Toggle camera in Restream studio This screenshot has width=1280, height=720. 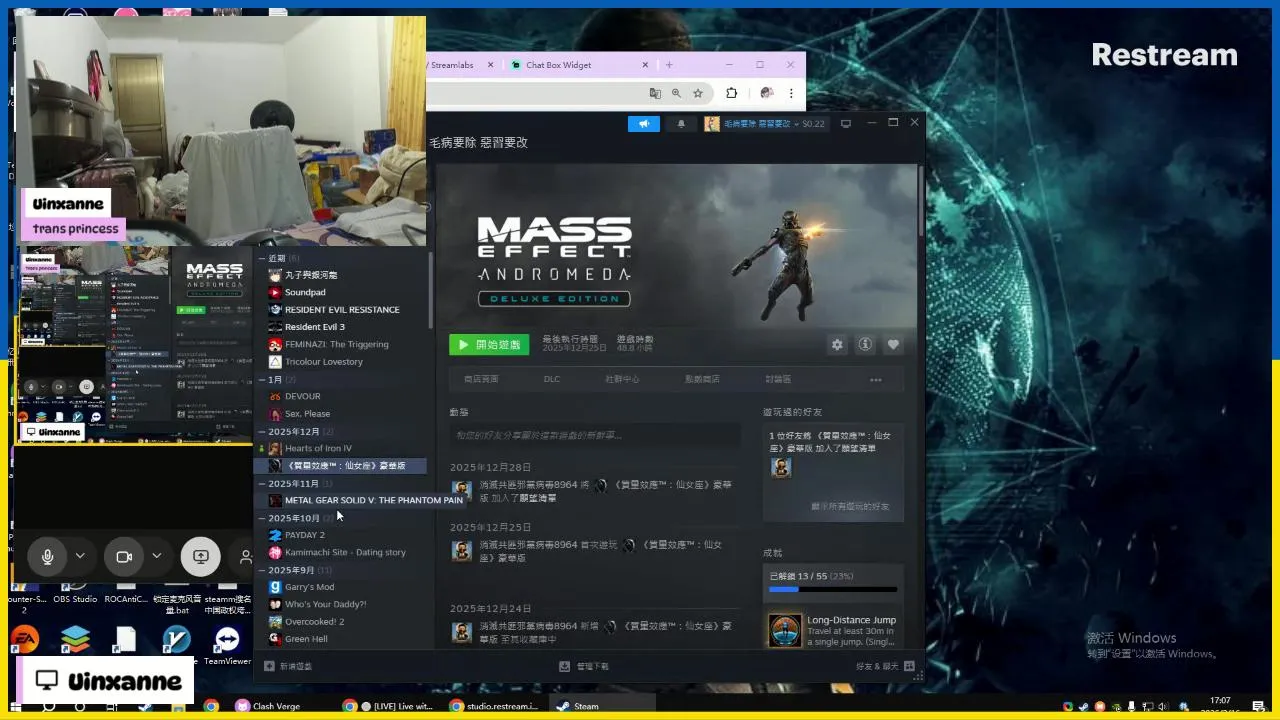[x=124, y=556]
